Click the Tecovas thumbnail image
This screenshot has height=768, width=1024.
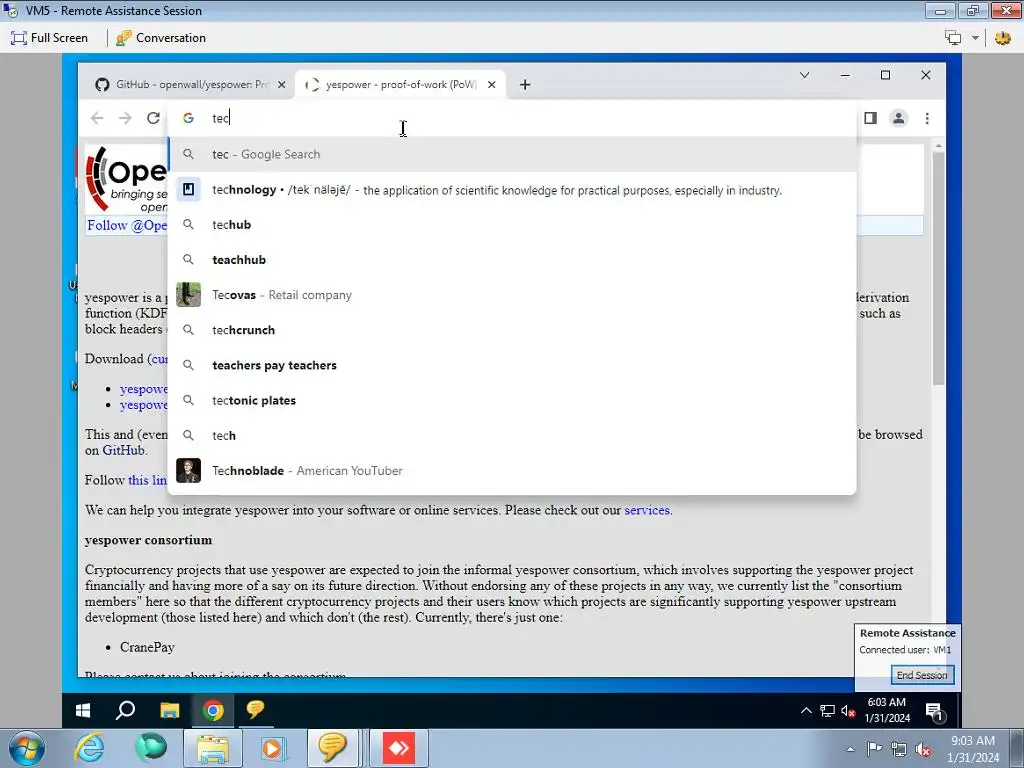tap(188, 295)
